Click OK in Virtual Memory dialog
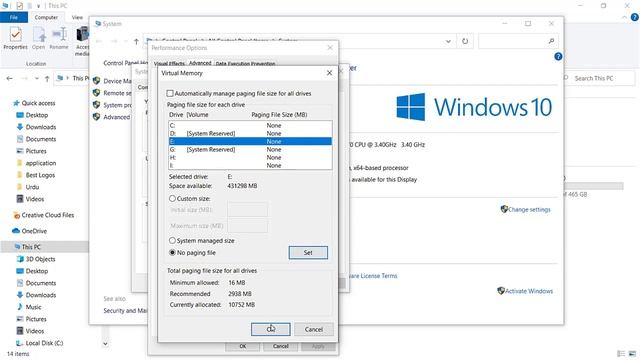Viewport: 640px width, 360px height. pyautogui.click(x=271, y=329)
